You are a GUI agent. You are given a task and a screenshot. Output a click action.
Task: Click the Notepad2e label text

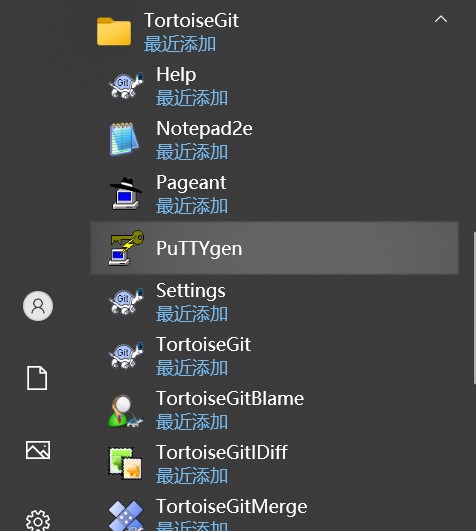pos(204,129)
